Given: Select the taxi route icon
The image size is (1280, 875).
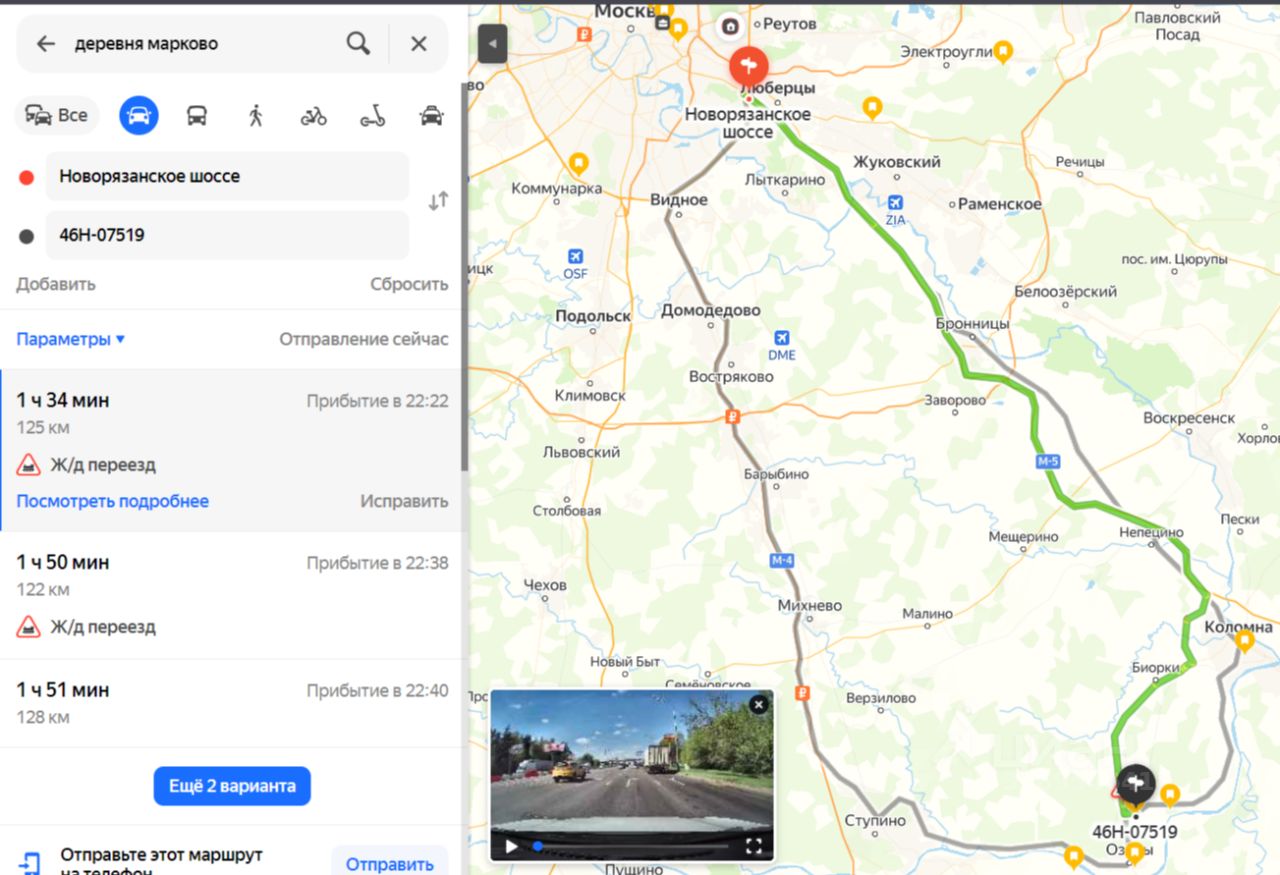Looking at the screenshot, I should (431, 116).
